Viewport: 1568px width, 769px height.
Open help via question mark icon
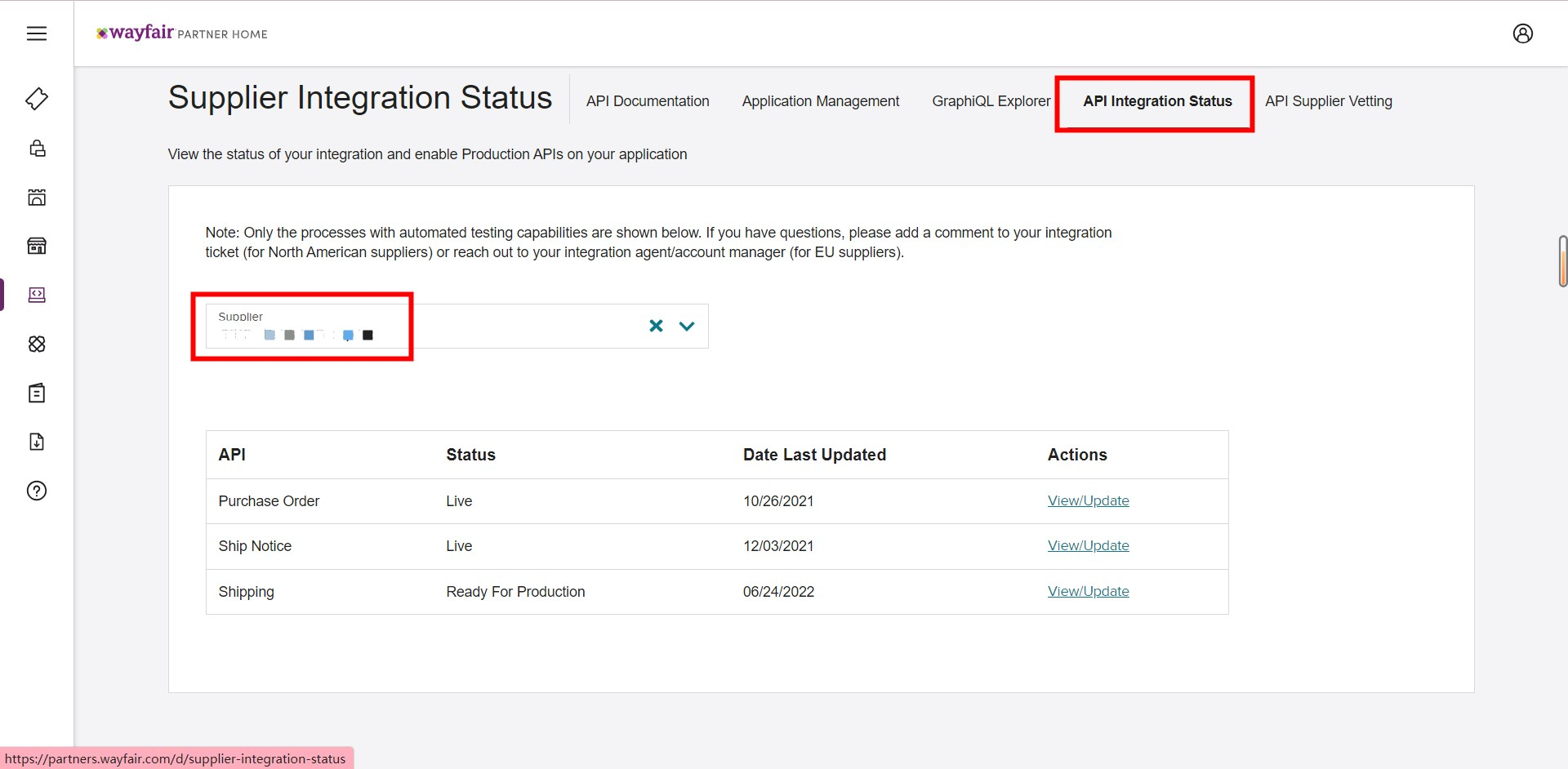click(x=37, y=491)
